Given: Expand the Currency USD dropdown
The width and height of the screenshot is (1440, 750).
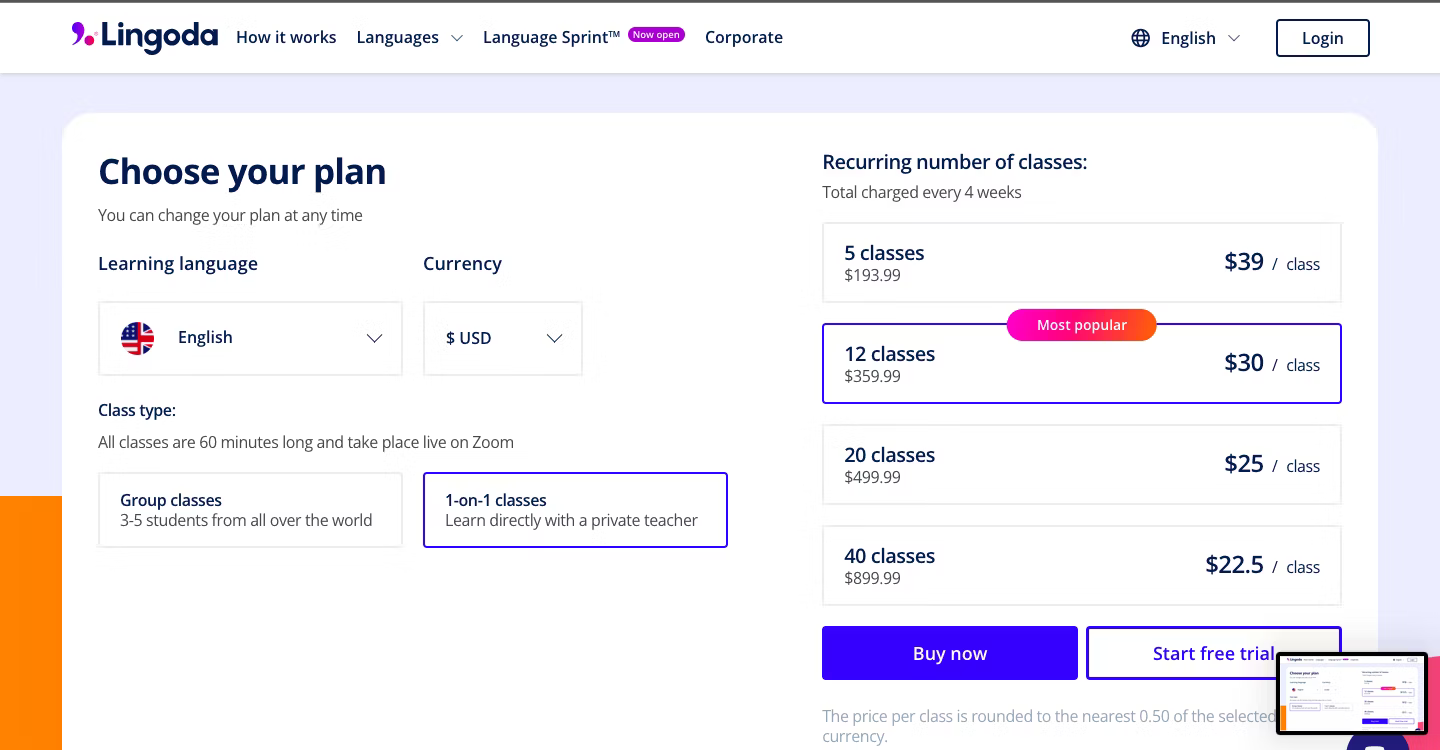Looking at the screenshot, I should 503,338.
